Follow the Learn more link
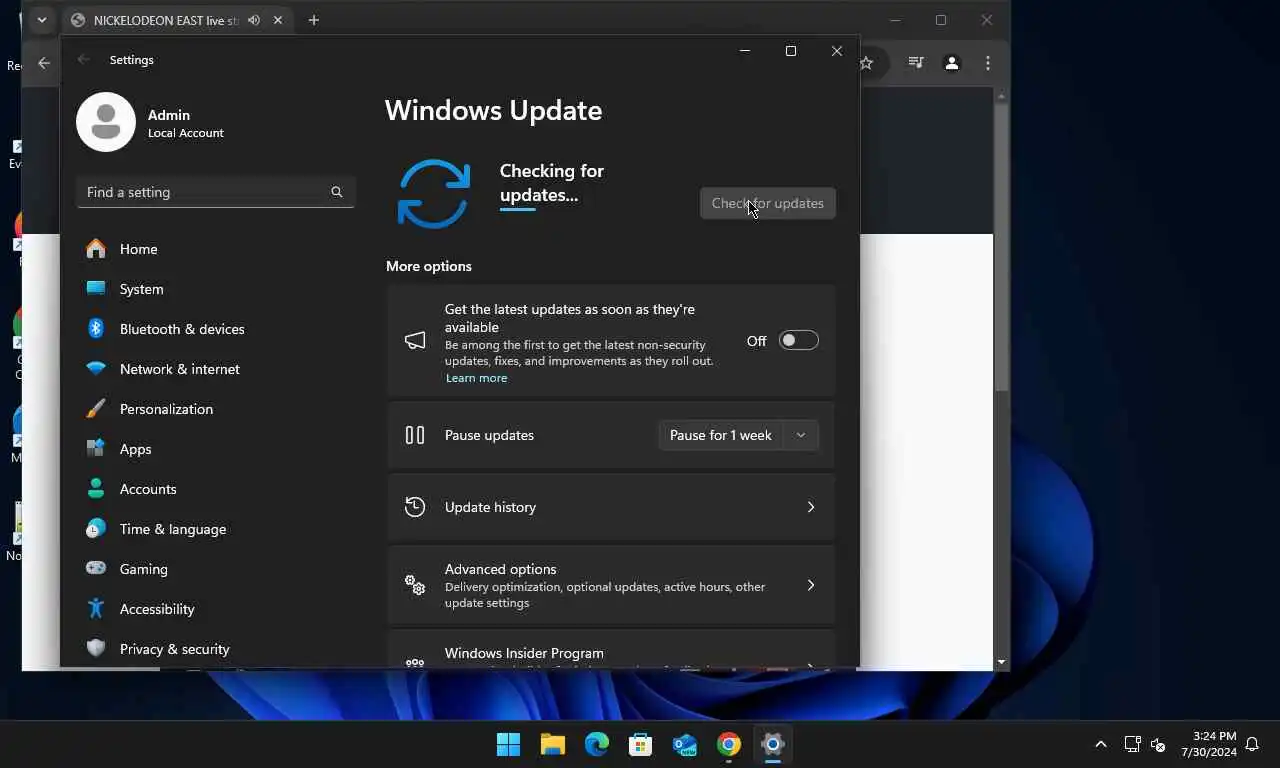The width and height of the screenshot is (1280, 768). pos(476,378)
